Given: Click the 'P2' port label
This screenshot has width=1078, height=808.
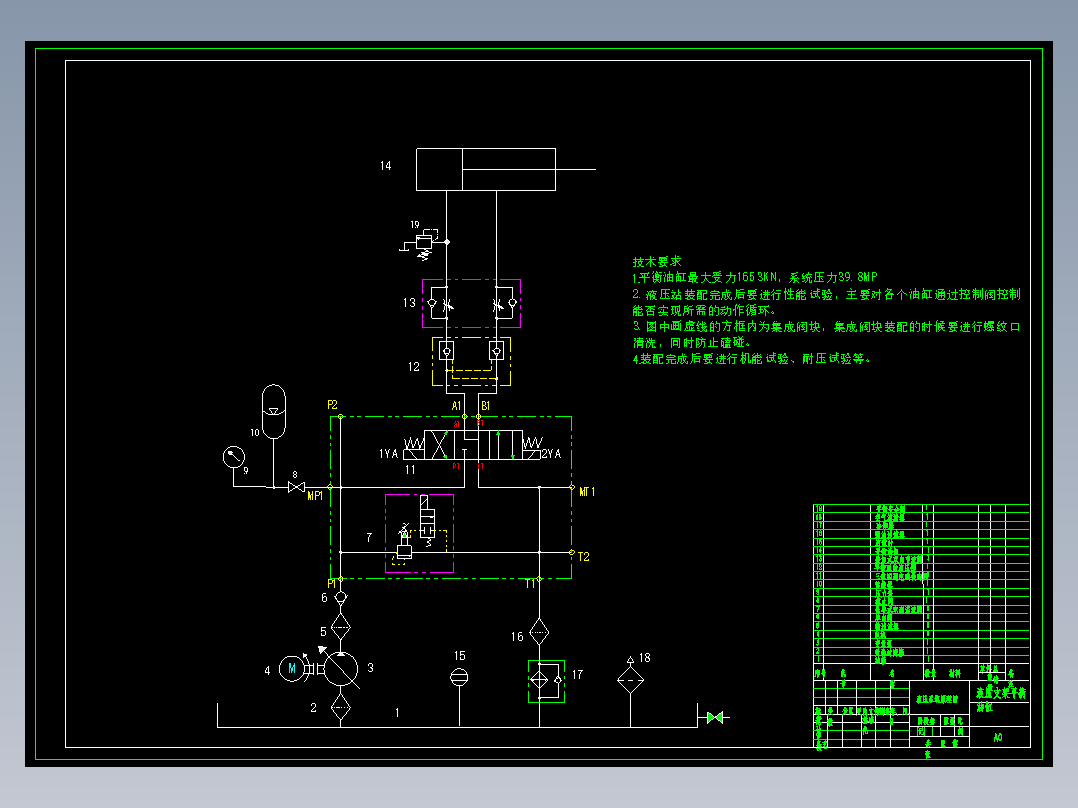Looking at the screenshot, I should pyautogui.click(x=333, y=405).
